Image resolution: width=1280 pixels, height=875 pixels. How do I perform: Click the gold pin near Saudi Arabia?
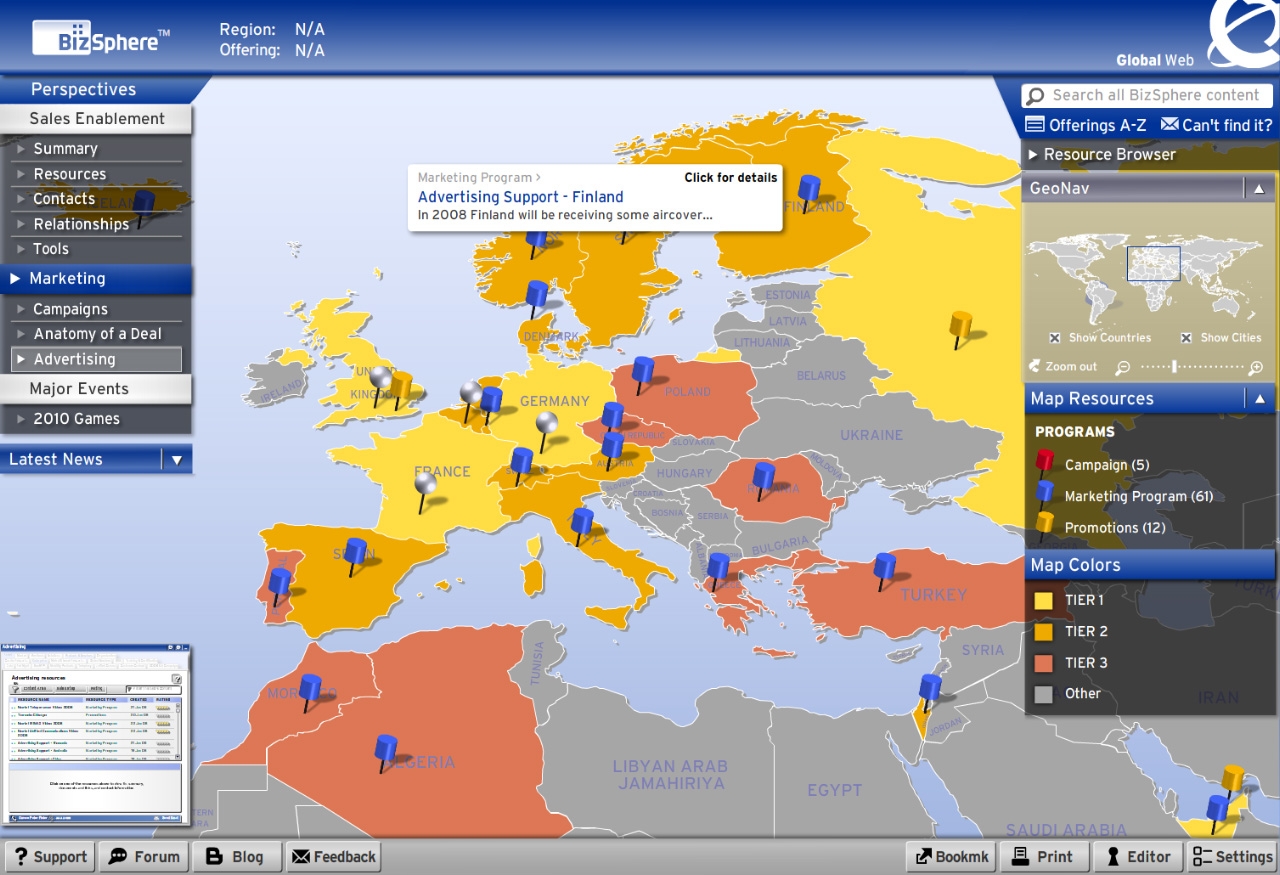click(1233, 779)
